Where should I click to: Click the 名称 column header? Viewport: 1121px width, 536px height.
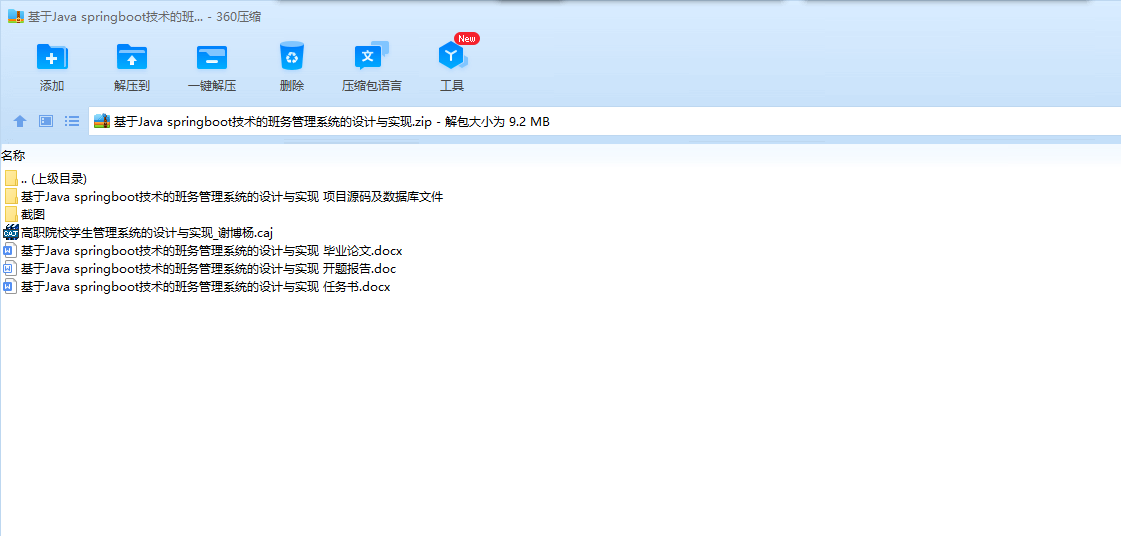[13, 156]
